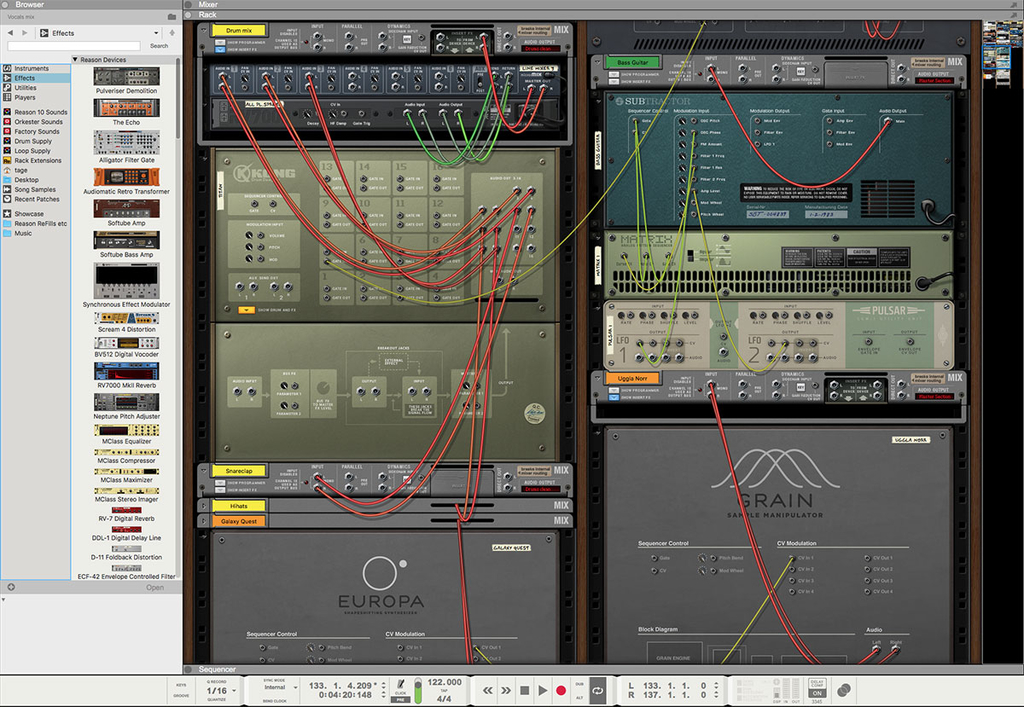Click the rewind transport button

pos(487,690)
